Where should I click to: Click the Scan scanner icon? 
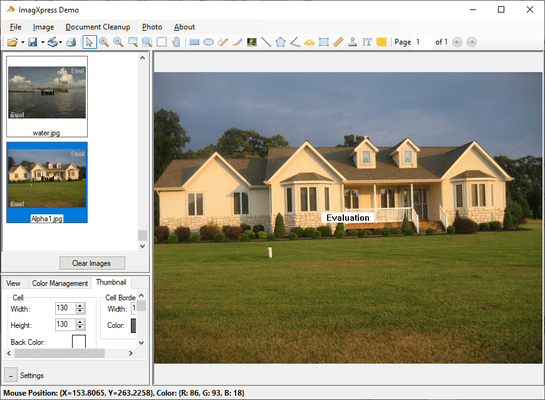[52, 42]
